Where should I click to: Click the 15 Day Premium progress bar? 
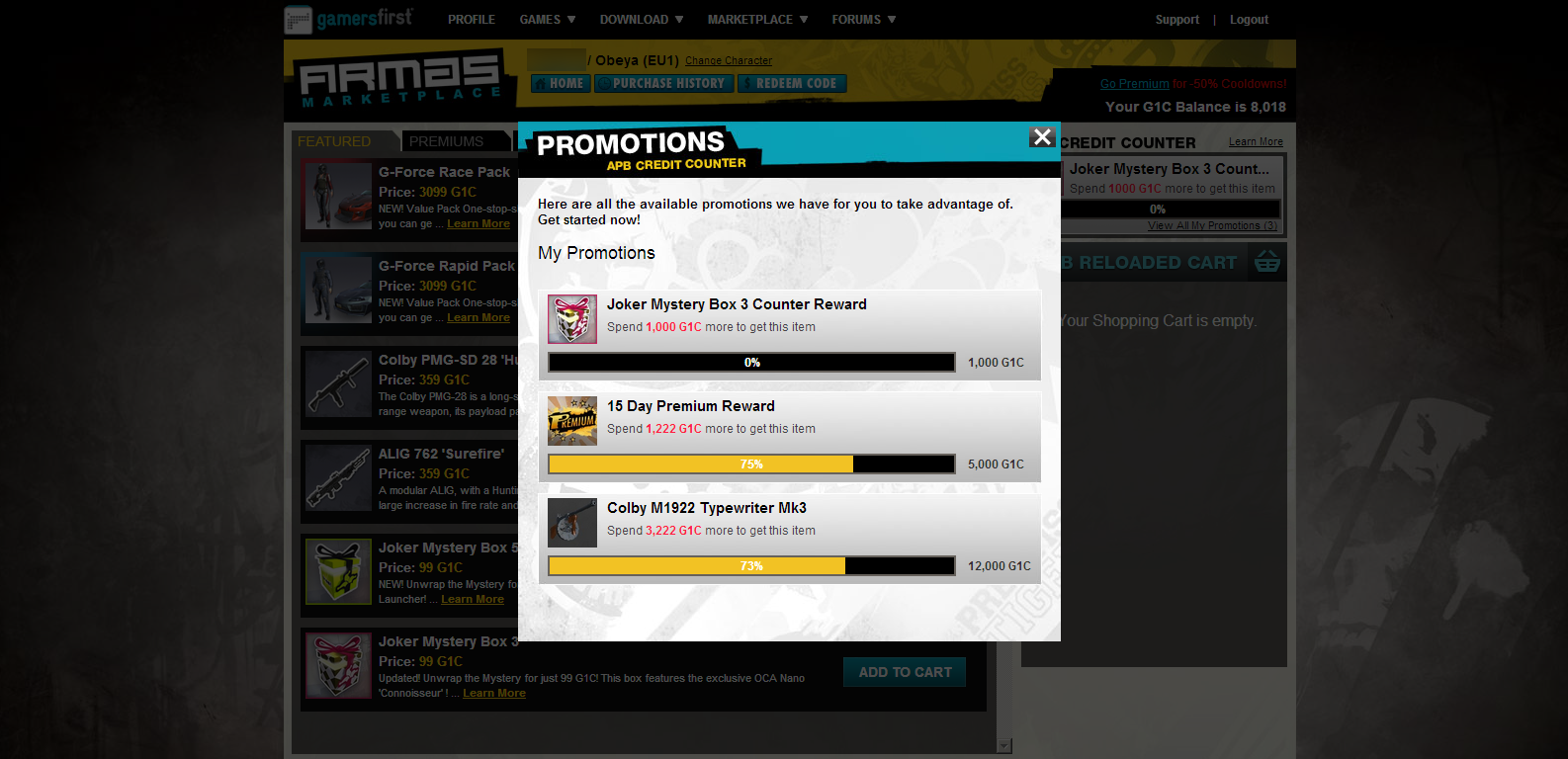(x=751, y=464)
